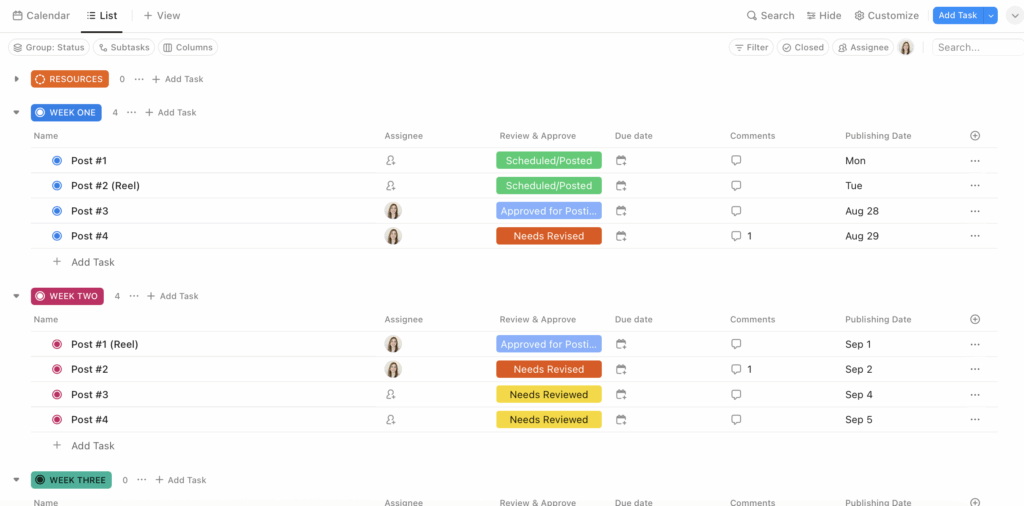This screenshot has width=1024, height=506.
Task: Click Add Task beside WEEK TWO header
Action: point(172,296)
